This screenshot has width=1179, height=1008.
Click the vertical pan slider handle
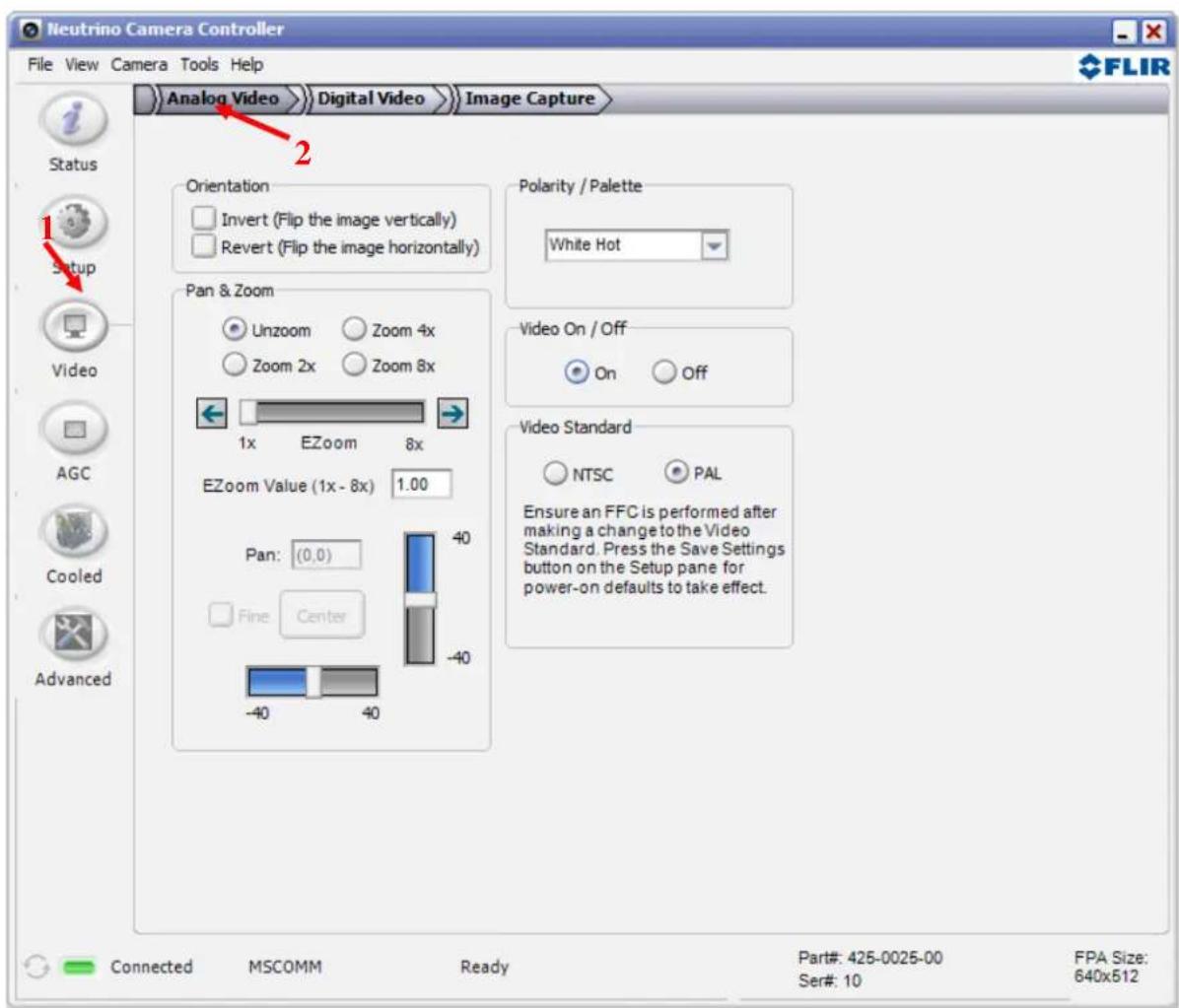pos(420,600)
